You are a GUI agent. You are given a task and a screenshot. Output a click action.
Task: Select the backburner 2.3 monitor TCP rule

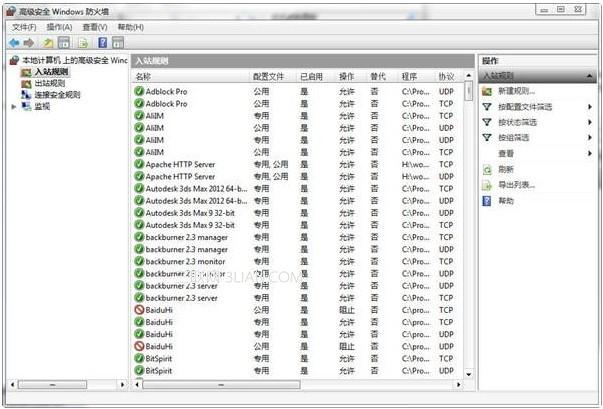297,261
